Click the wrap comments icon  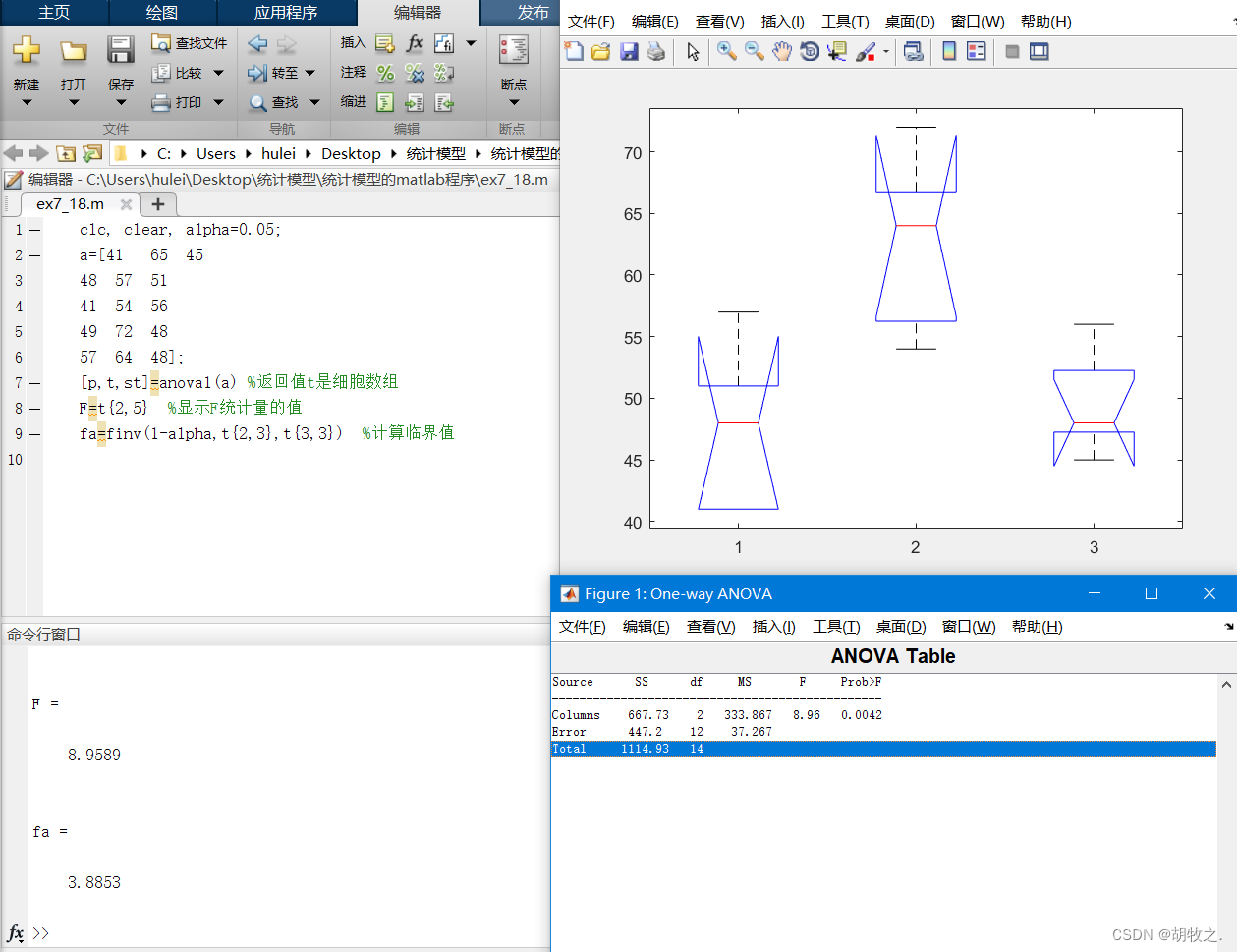pos(444,73)
